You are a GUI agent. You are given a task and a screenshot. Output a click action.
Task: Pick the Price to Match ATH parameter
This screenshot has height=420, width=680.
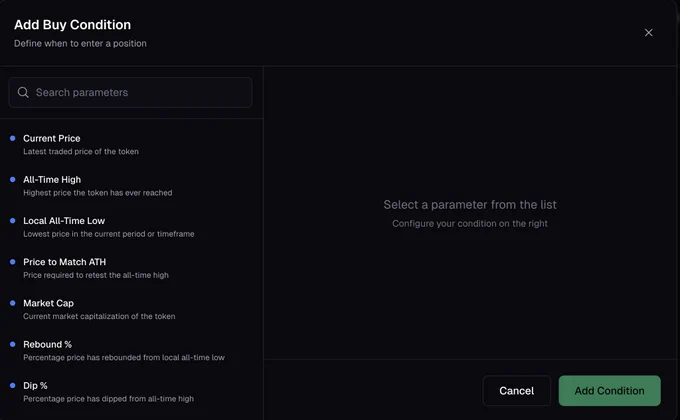tap(130, 268)
